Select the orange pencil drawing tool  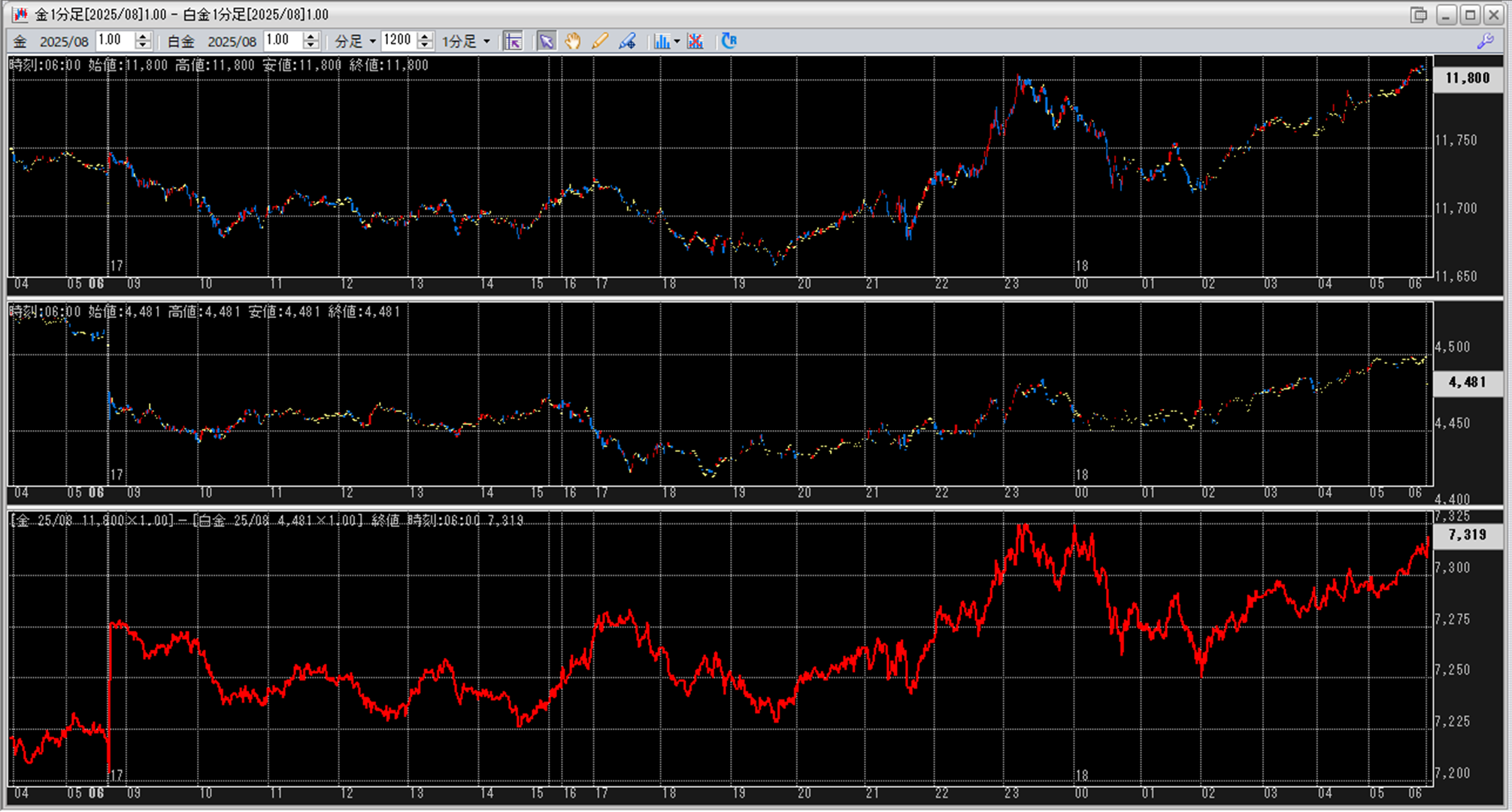point(599,41)
